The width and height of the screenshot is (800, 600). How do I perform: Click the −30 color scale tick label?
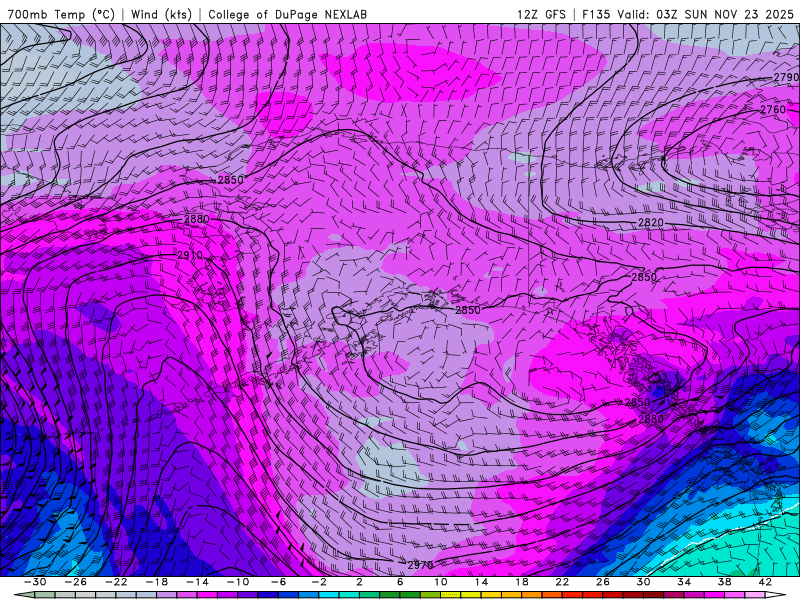coord(35,582)
